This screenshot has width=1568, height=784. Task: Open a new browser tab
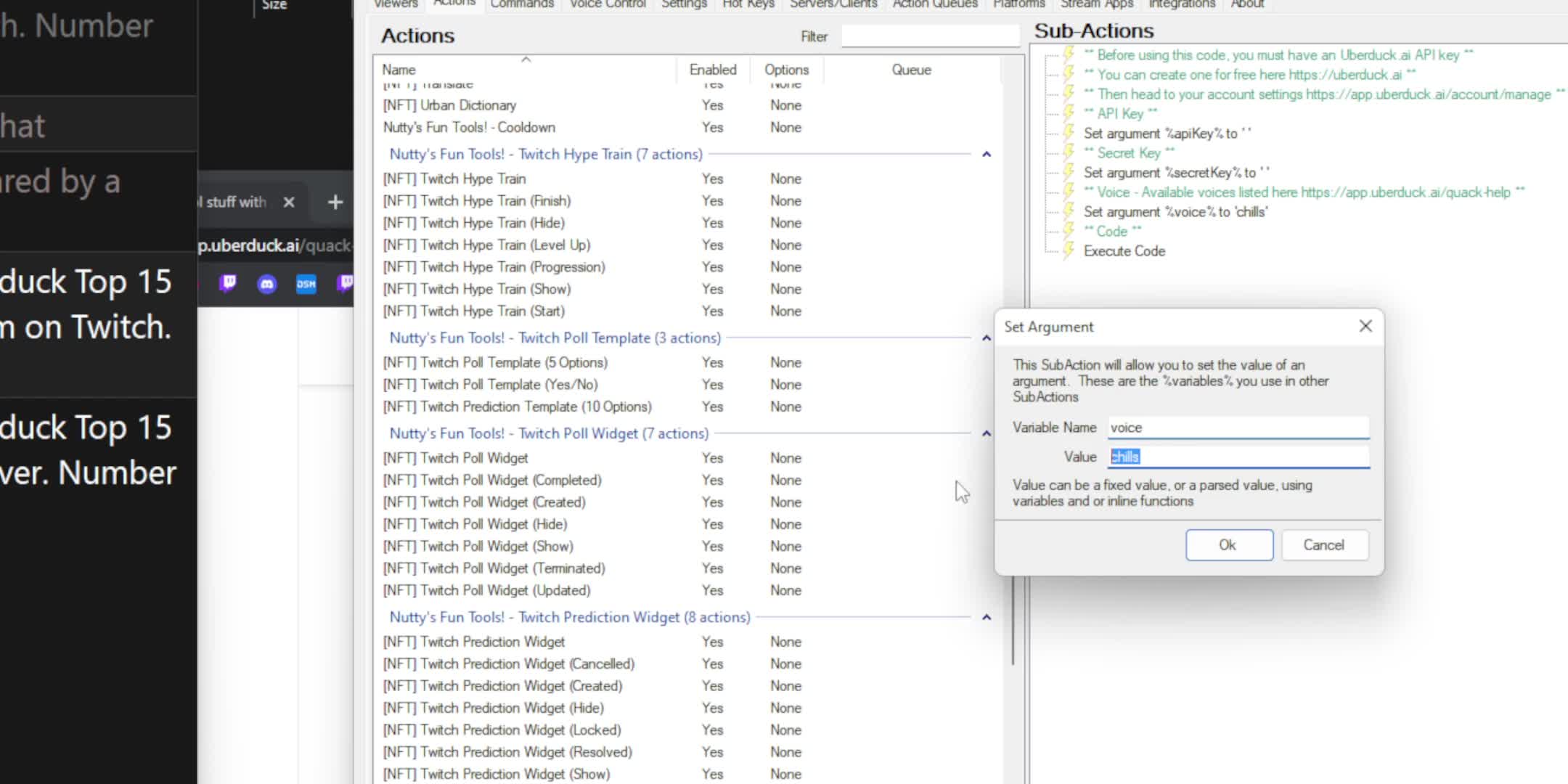pos(335,202)
